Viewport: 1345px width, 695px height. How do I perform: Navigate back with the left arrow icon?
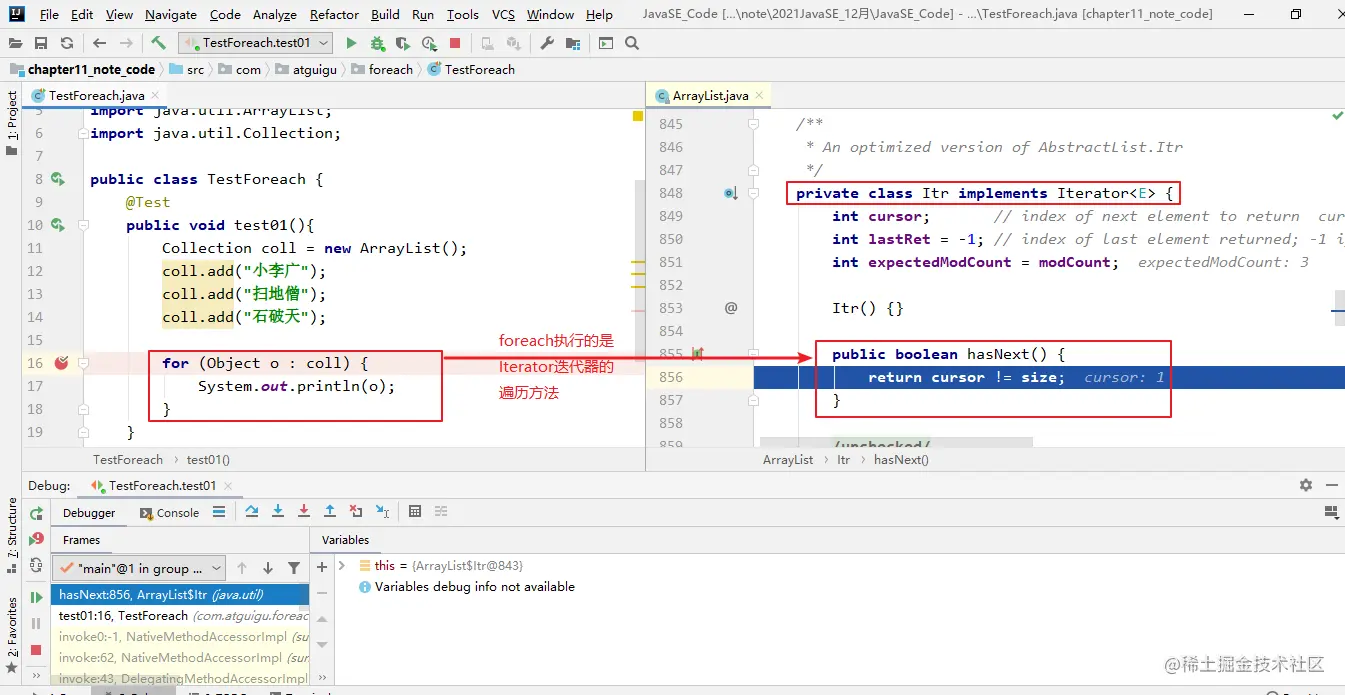(x=99, y=43)
